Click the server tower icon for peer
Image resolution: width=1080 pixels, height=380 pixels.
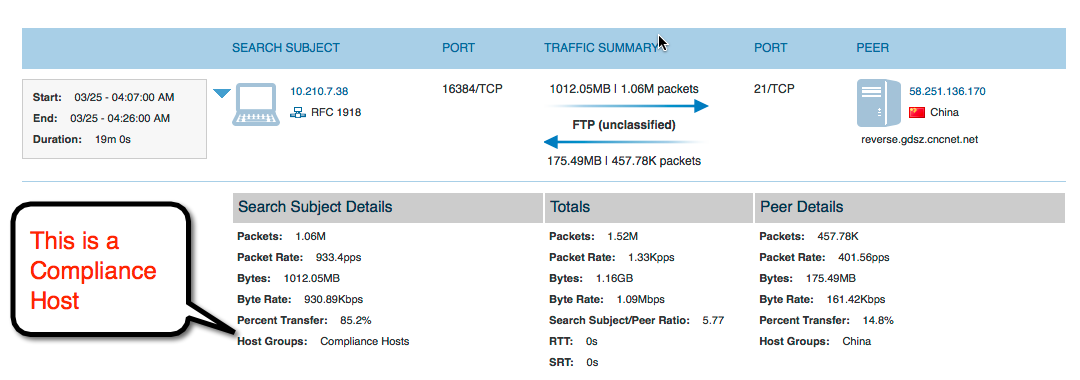pyautogui.click(x=878, y=103)
